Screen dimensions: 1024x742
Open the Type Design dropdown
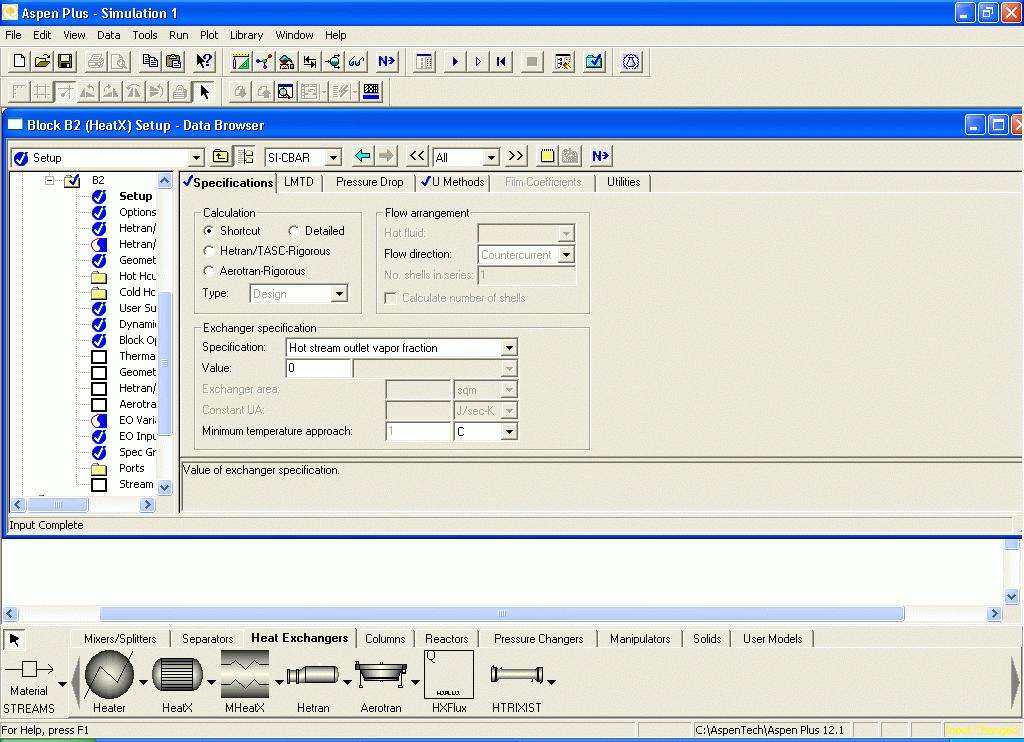[x=339, y=294]
